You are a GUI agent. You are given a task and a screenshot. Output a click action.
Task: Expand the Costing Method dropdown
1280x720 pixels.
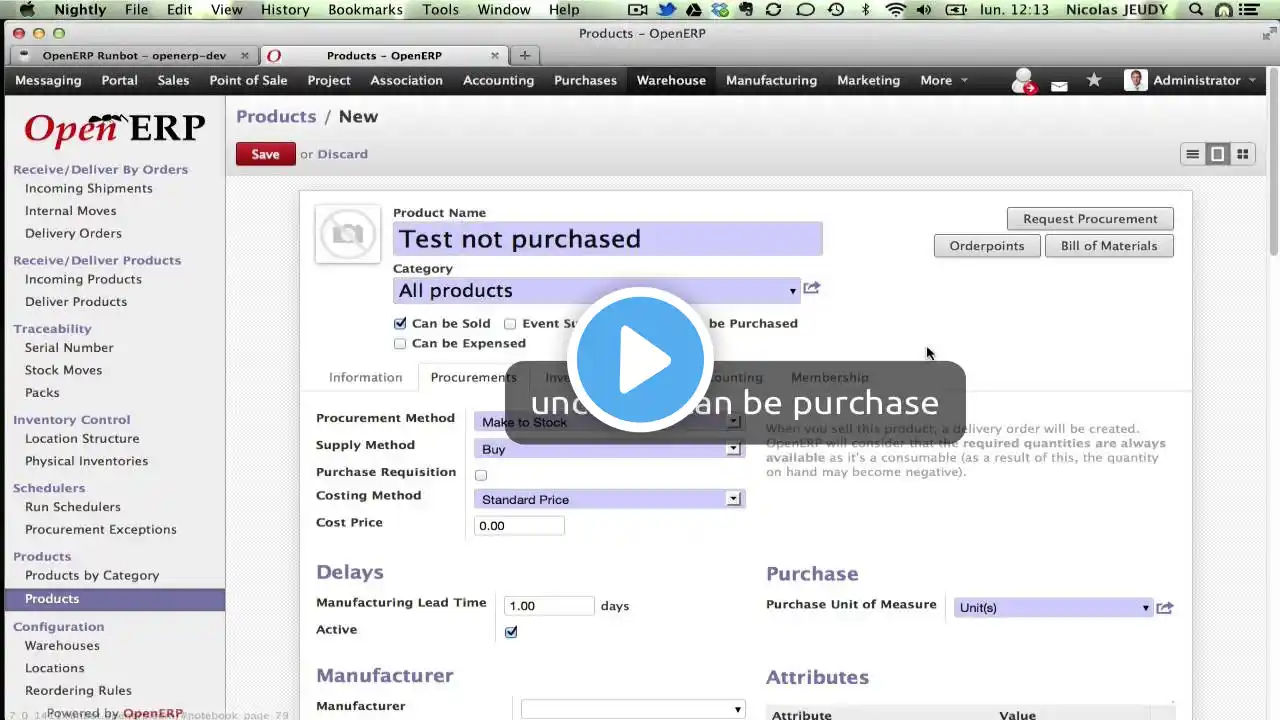609,499
